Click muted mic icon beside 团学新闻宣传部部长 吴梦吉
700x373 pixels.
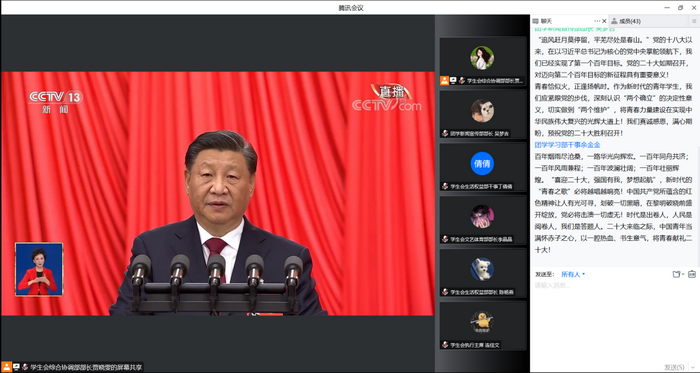(445, 133)
